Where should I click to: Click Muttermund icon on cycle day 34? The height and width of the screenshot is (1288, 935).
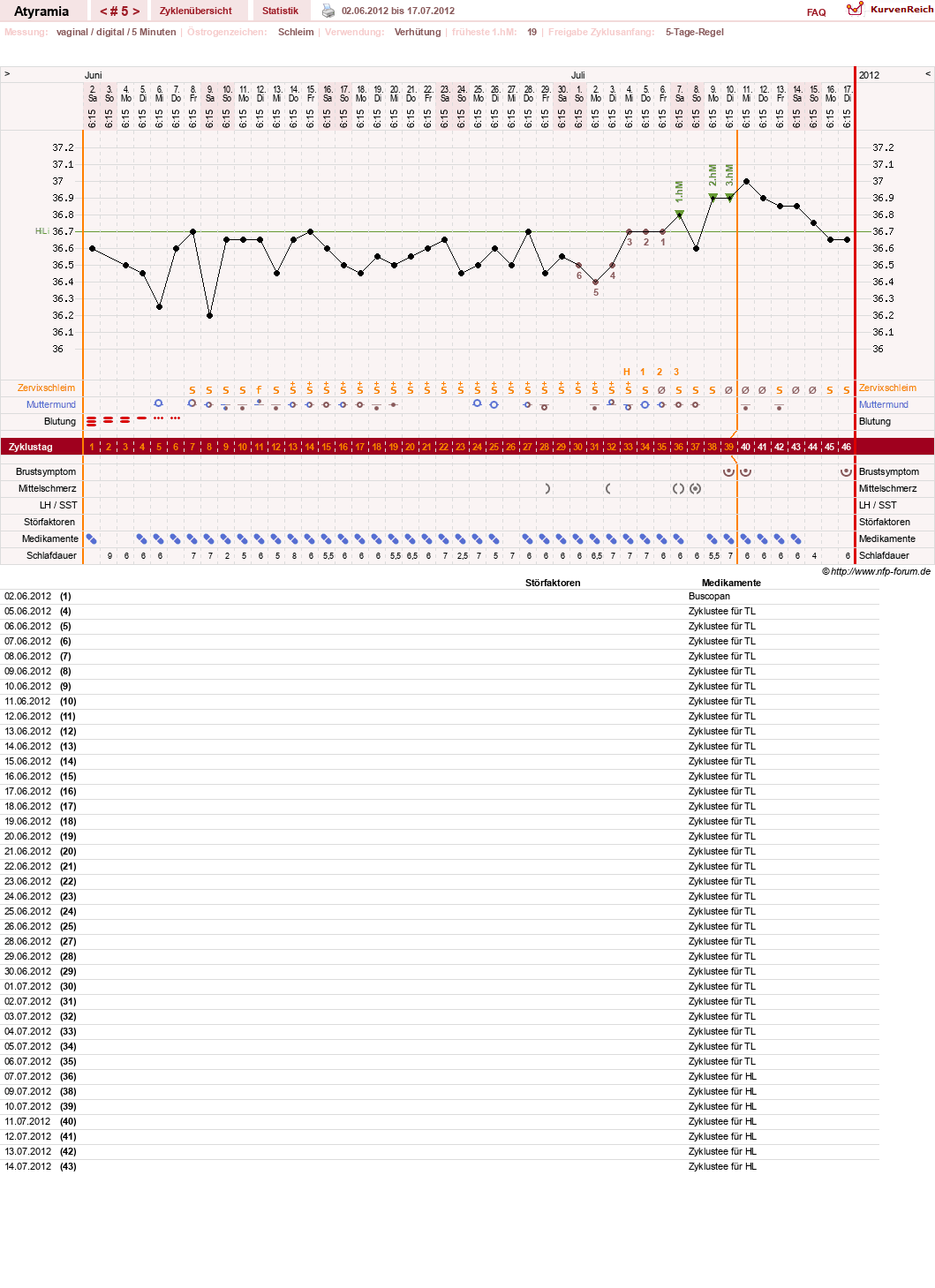(645, 404)
